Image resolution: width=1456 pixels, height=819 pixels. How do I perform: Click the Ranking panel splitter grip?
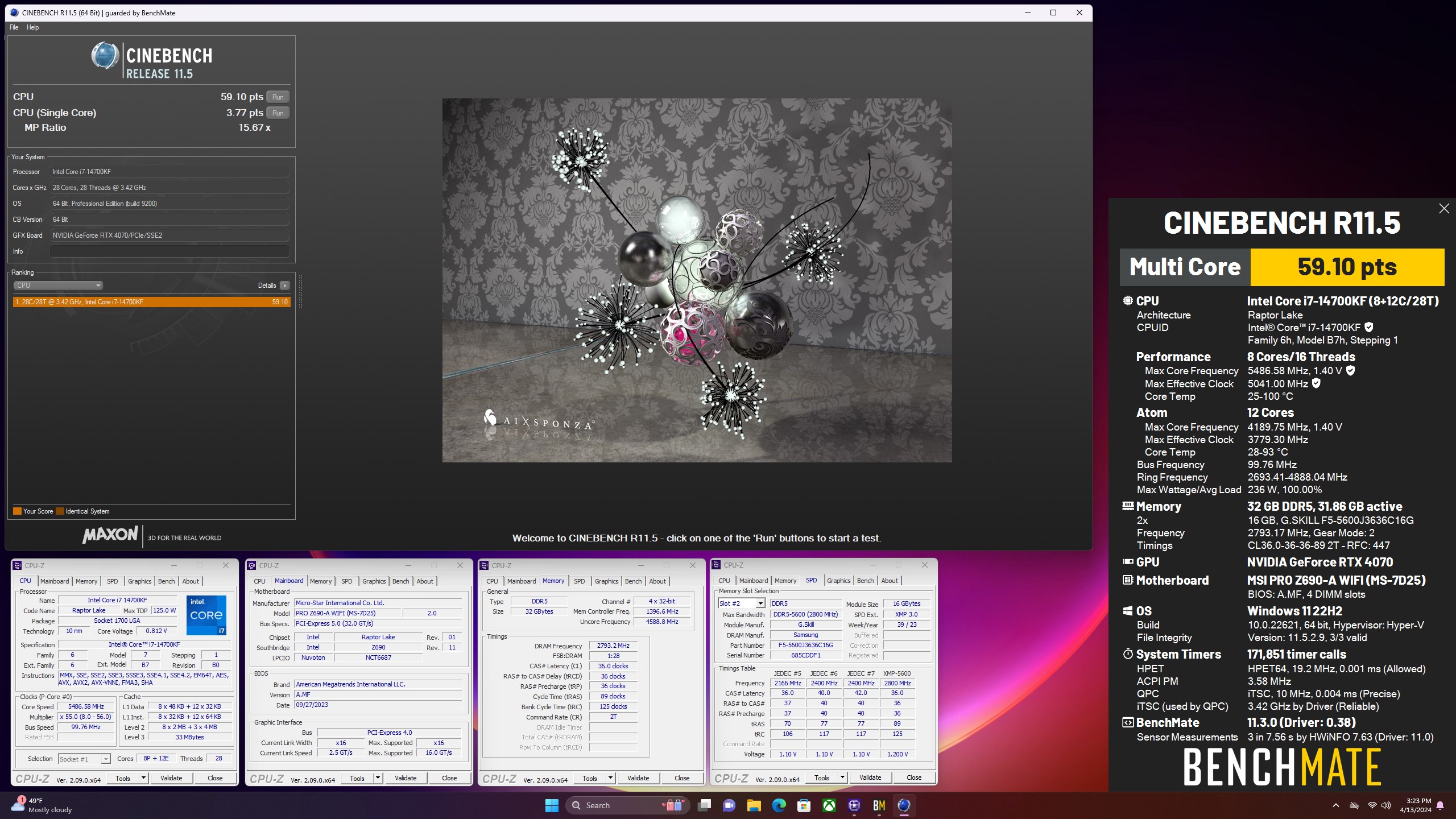pos(300,291)
